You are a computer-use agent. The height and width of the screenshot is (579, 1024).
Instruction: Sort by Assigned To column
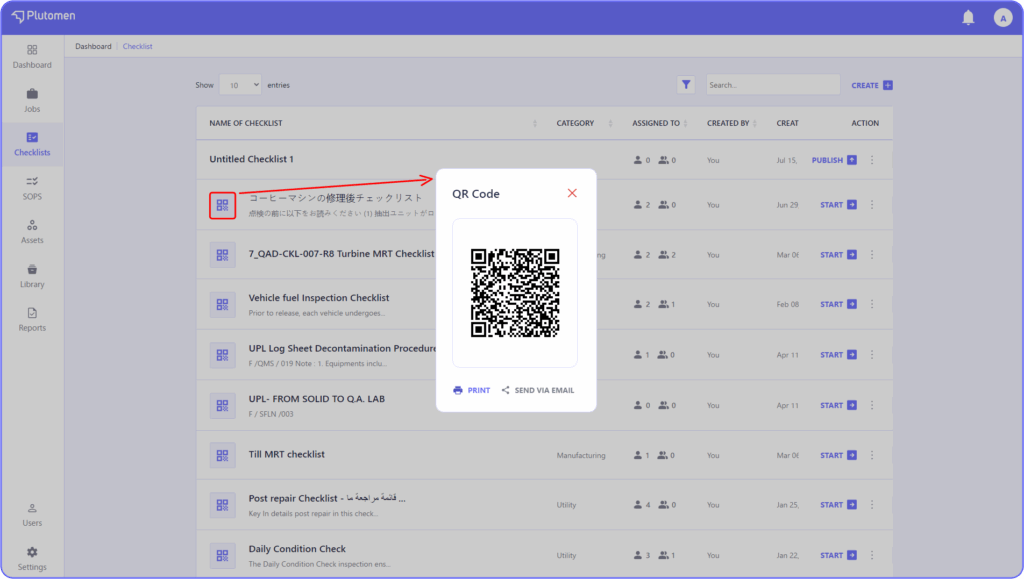[686, 123]
